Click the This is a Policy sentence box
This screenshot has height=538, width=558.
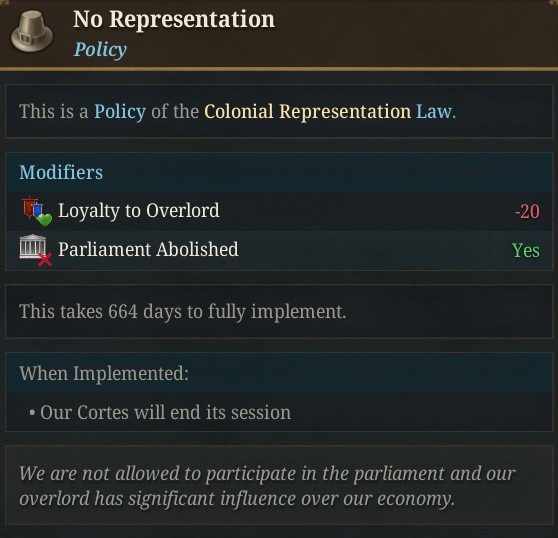point(279,111)
